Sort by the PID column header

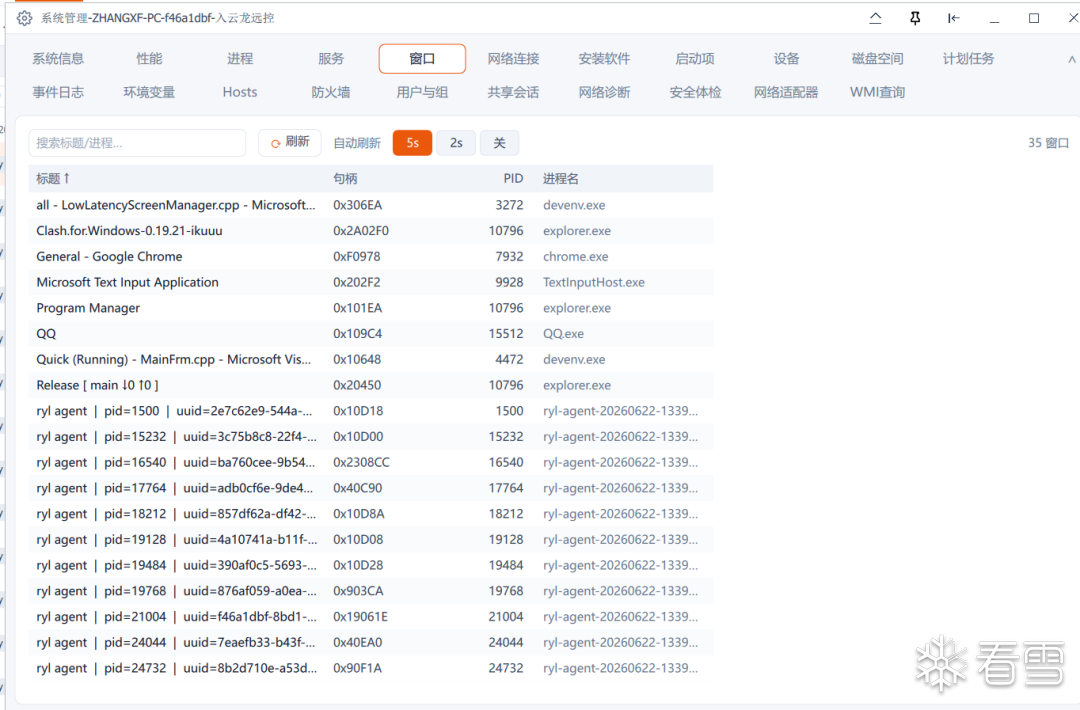[x=513, y=178]
